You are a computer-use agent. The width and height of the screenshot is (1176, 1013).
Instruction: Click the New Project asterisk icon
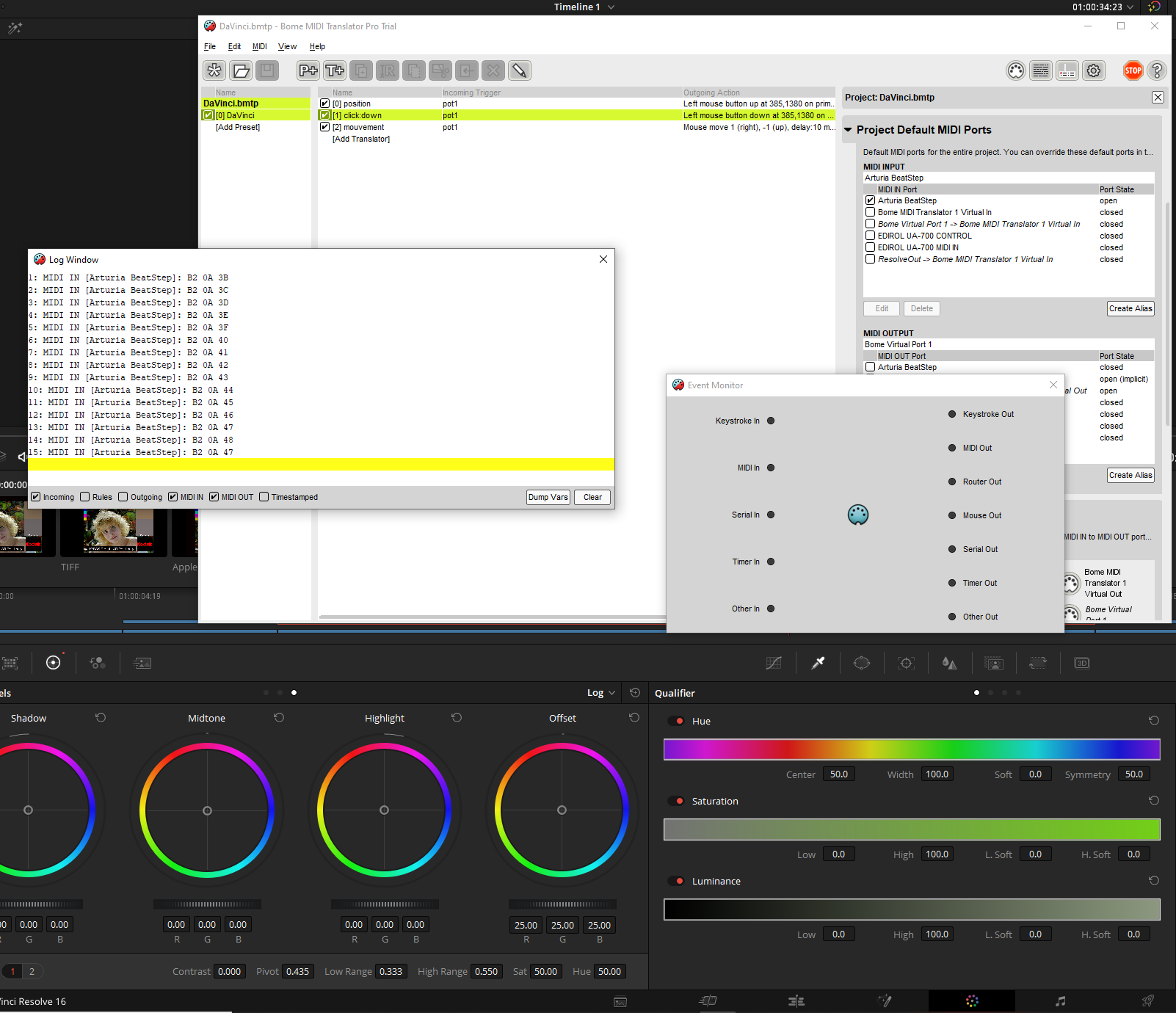point(214,70)
